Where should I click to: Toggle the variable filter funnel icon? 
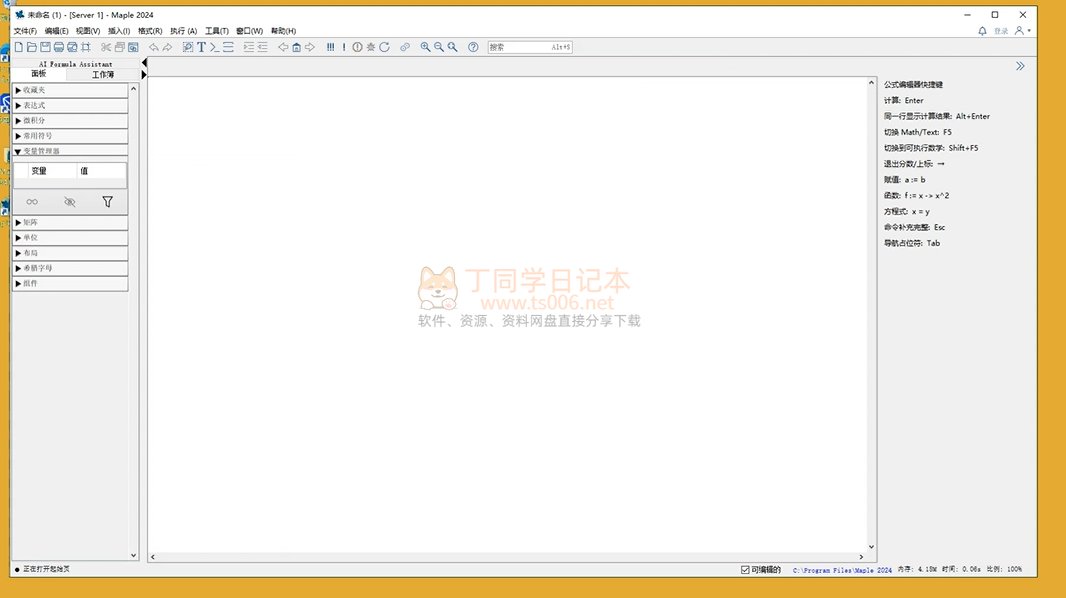click(107, 202)
